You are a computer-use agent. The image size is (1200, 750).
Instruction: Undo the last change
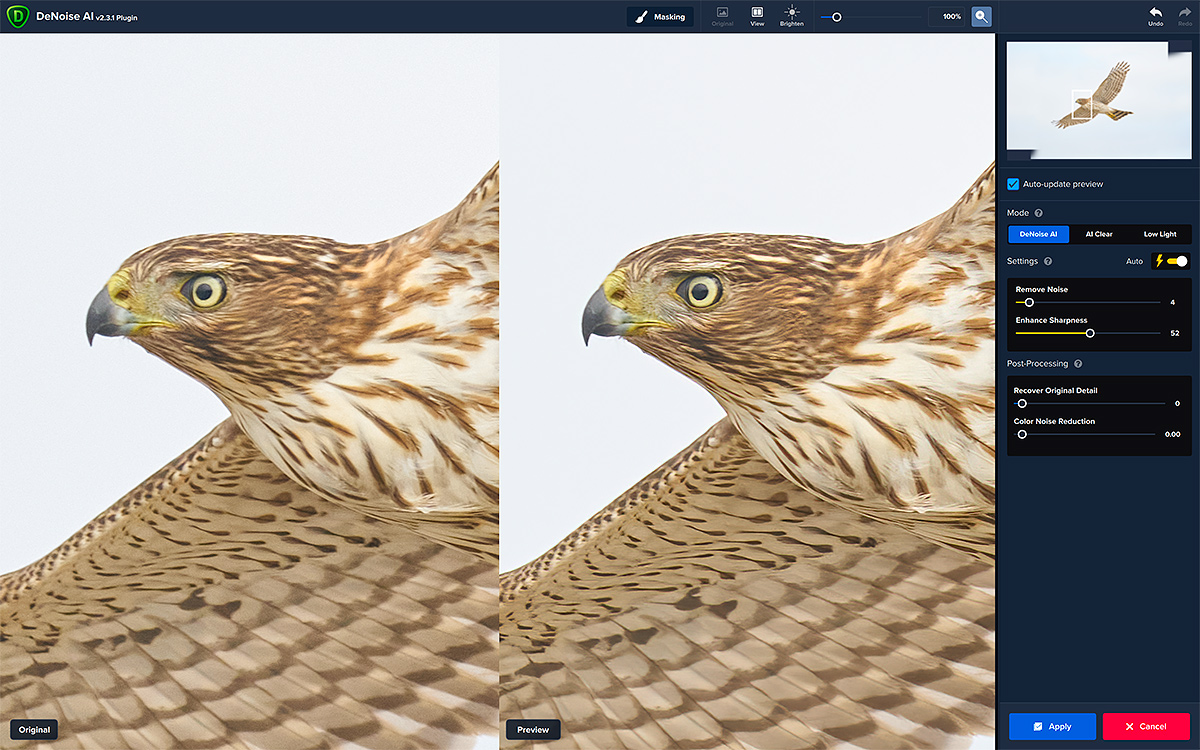[x=1155, y=16]
